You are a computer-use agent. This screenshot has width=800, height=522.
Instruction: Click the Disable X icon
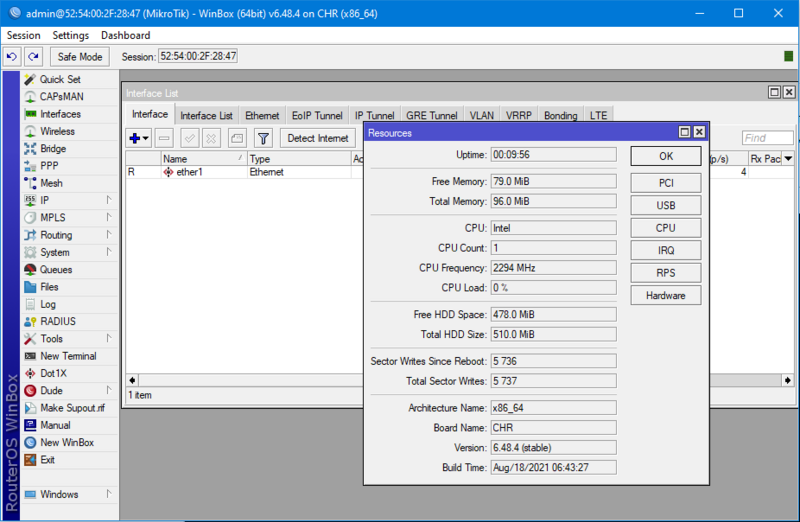coord(211,138)
